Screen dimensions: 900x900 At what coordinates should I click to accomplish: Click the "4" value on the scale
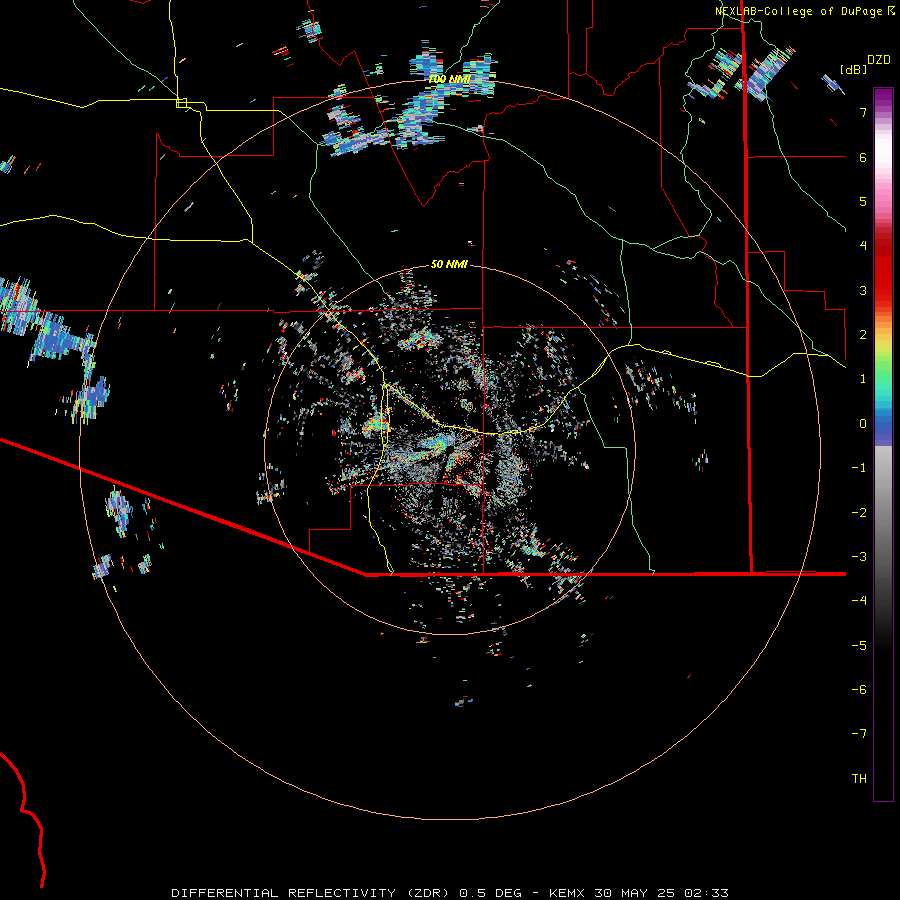click(x=863, y=246)
